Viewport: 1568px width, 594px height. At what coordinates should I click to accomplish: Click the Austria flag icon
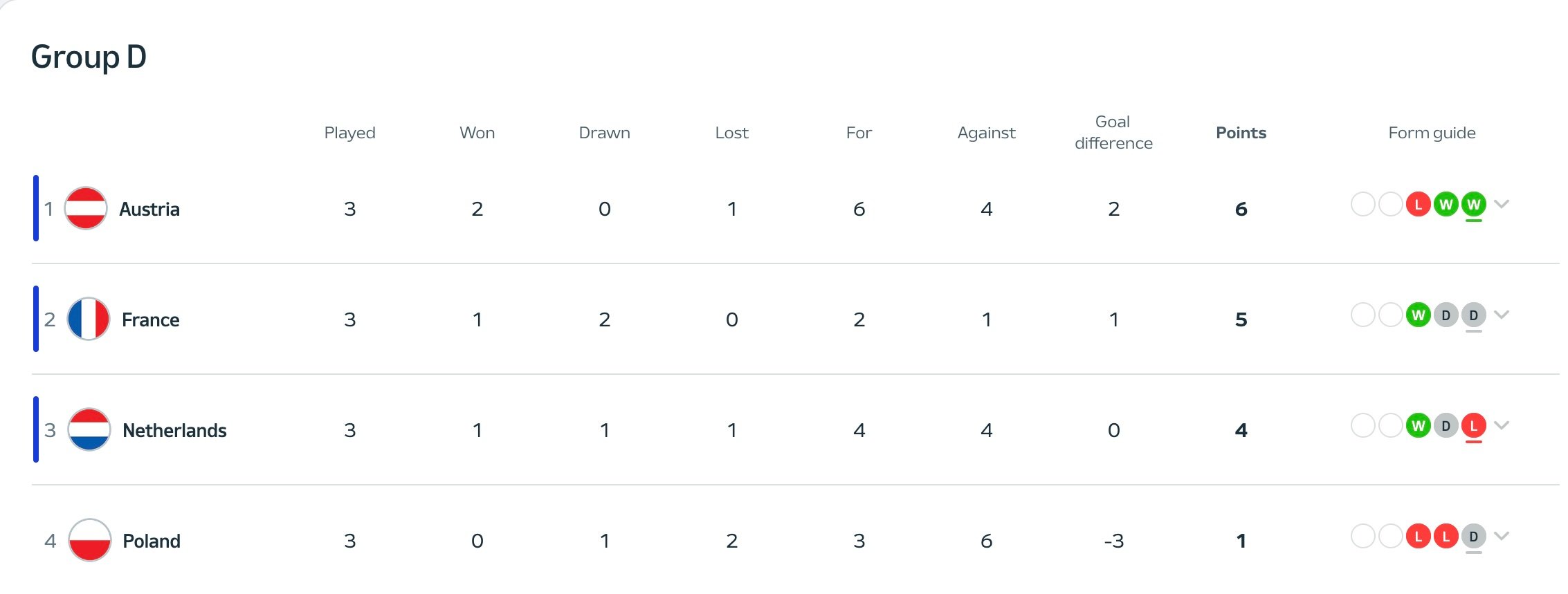86,208
